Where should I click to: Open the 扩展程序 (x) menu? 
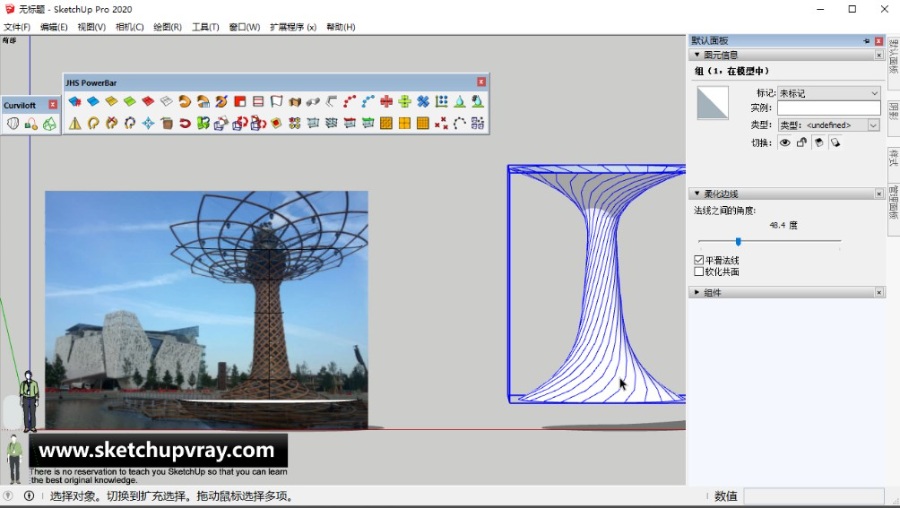coord(293,27)
